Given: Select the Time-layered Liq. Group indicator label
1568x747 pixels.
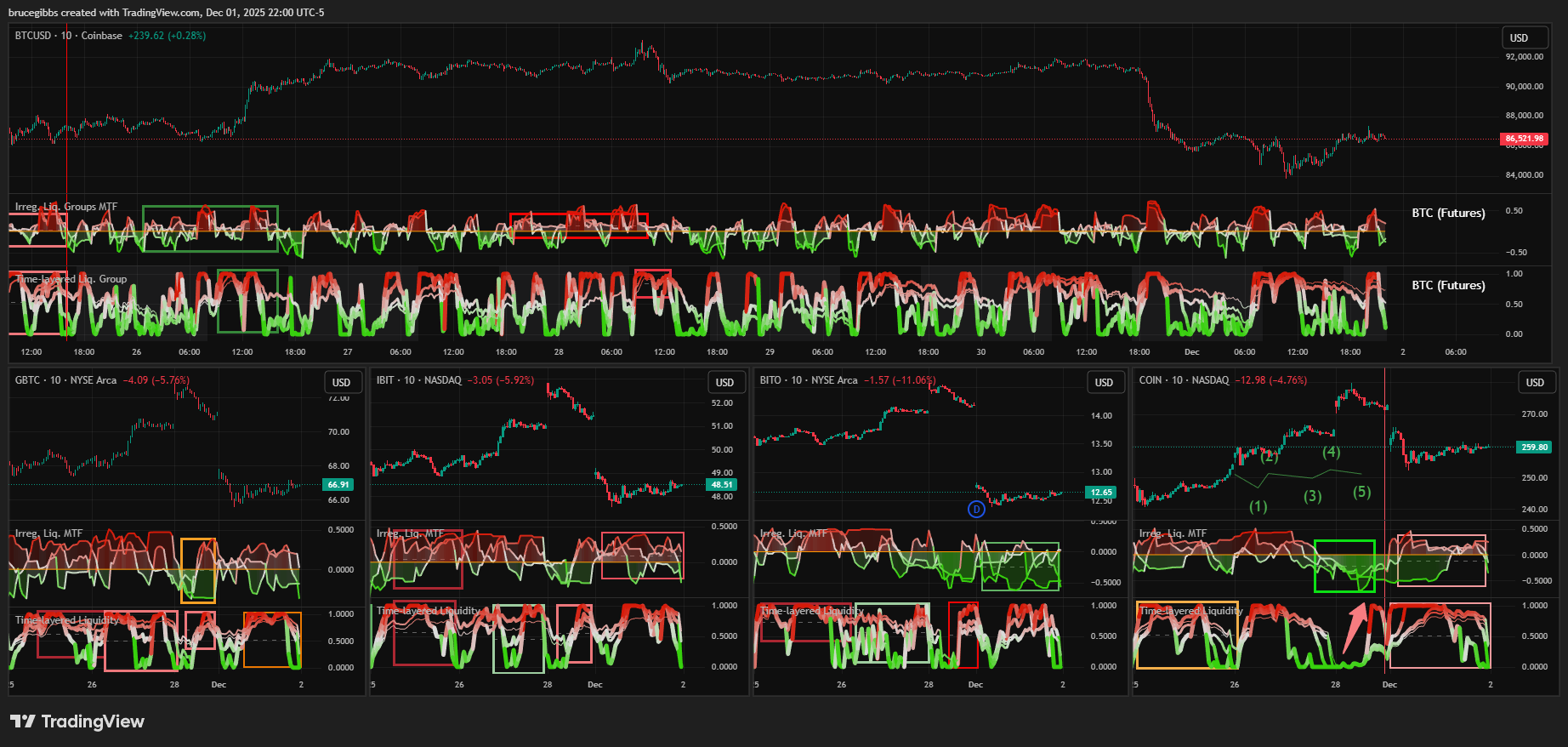Looking at the screenshot, I should point(71,279).
